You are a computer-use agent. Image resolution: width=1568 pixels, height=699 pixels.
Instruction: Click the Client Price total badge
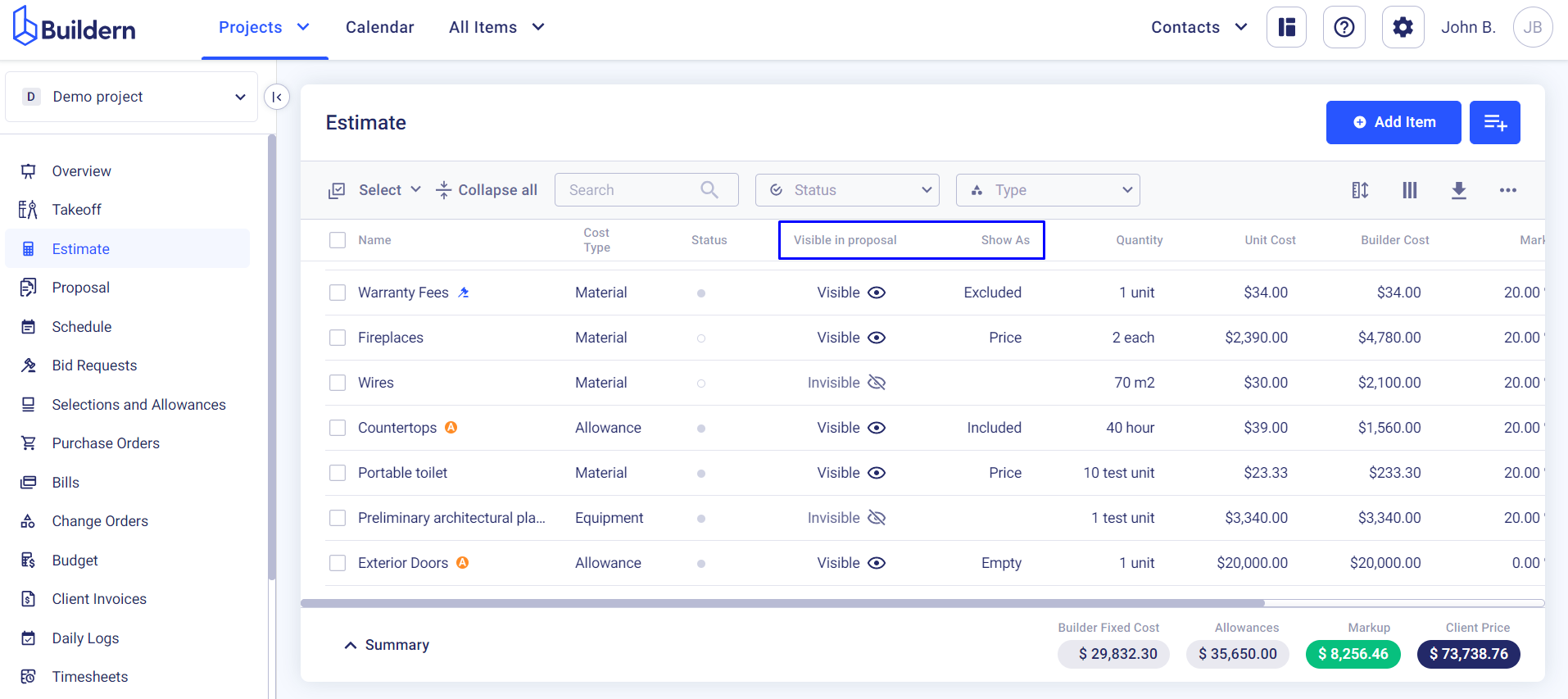[1468, 654]
